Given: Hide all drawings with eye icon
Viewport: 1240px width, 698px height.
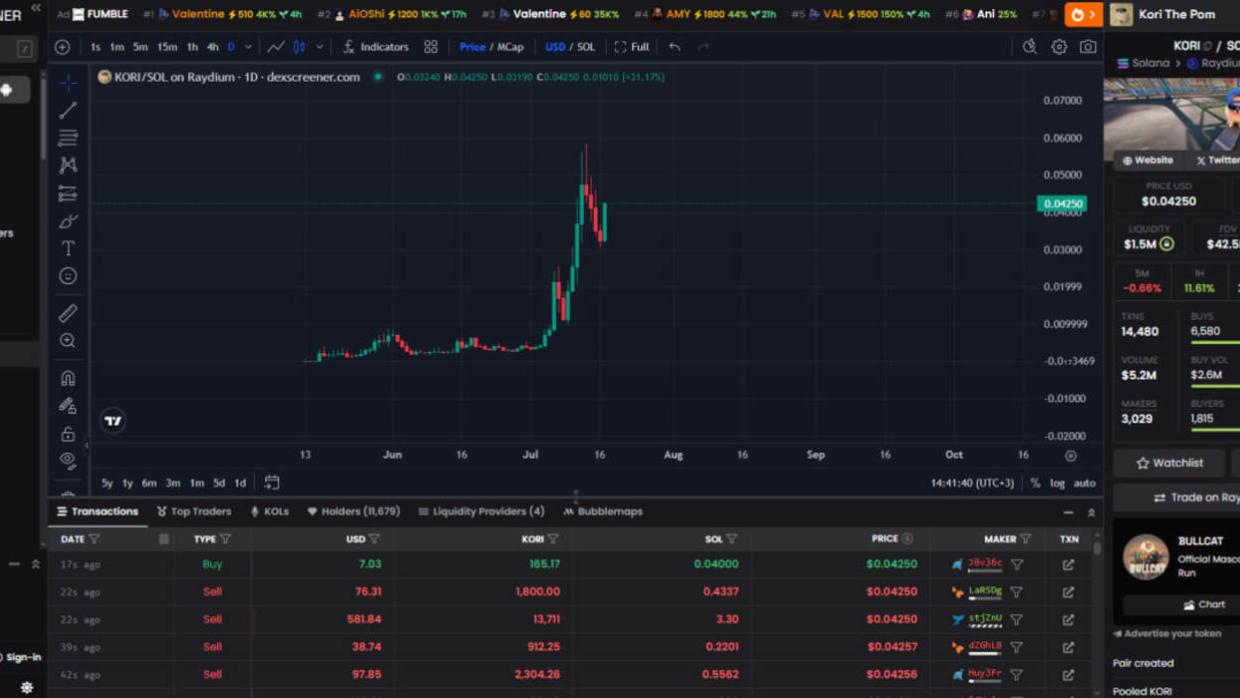Looking at the screenshot, I should pyautogui.click(x=68, y=461).
